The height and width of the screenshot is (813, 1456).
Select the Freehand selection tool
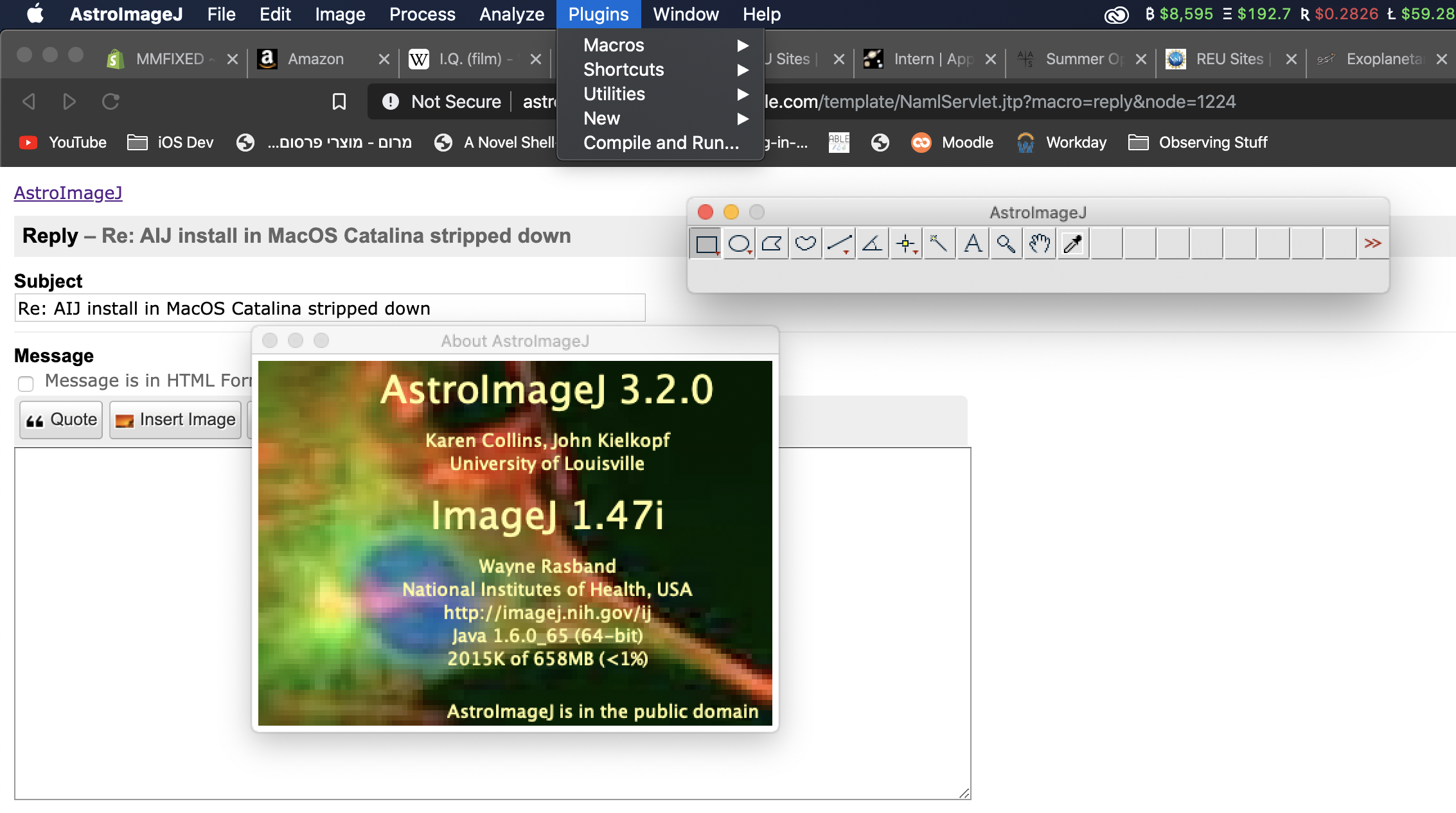click(x=806, y=244)
